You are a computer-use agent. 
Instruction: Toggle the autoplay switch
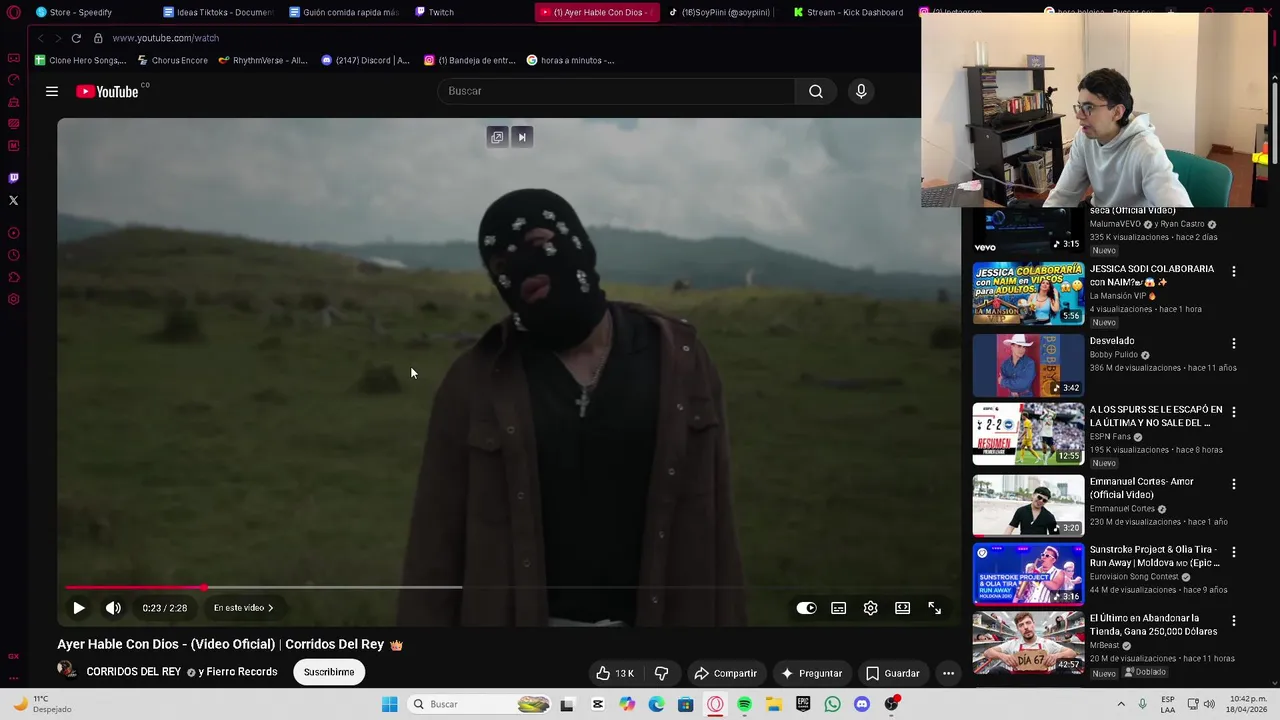click(806, 608)
